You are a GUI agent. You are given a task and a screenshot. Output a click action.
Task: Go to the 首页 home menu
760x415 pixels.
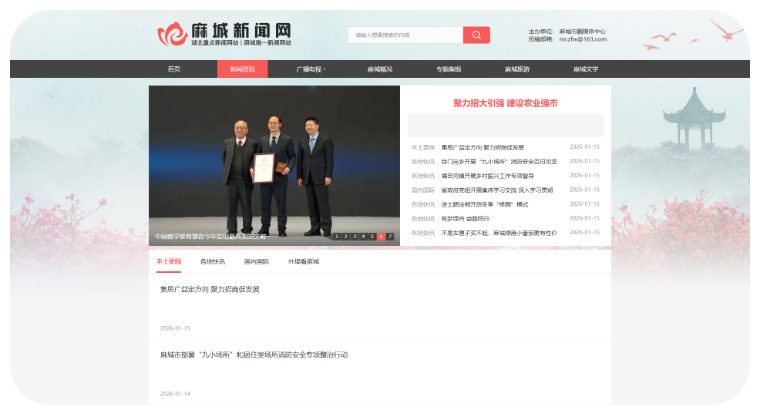174,69
